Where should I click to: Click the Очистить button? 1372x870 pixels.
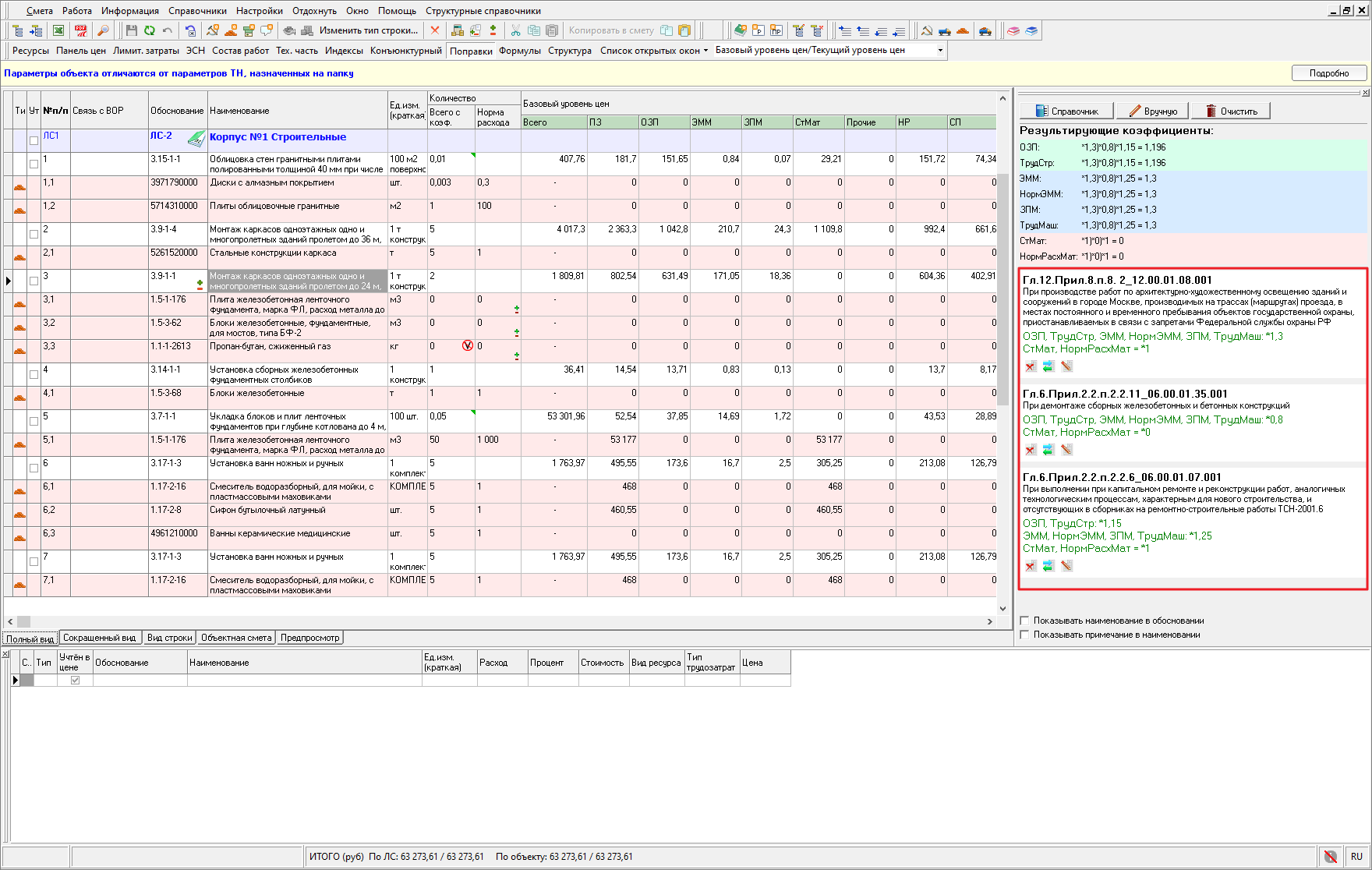(1231, 111)
